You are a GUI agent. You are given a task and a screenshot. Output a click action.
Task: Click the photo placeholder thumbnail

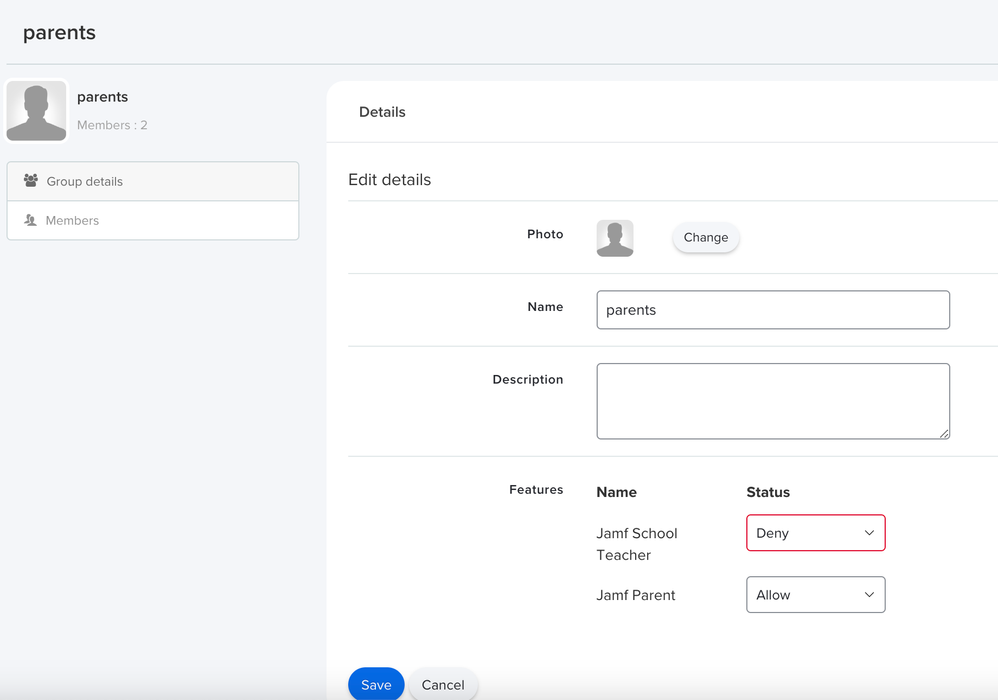tap(615, 238)
